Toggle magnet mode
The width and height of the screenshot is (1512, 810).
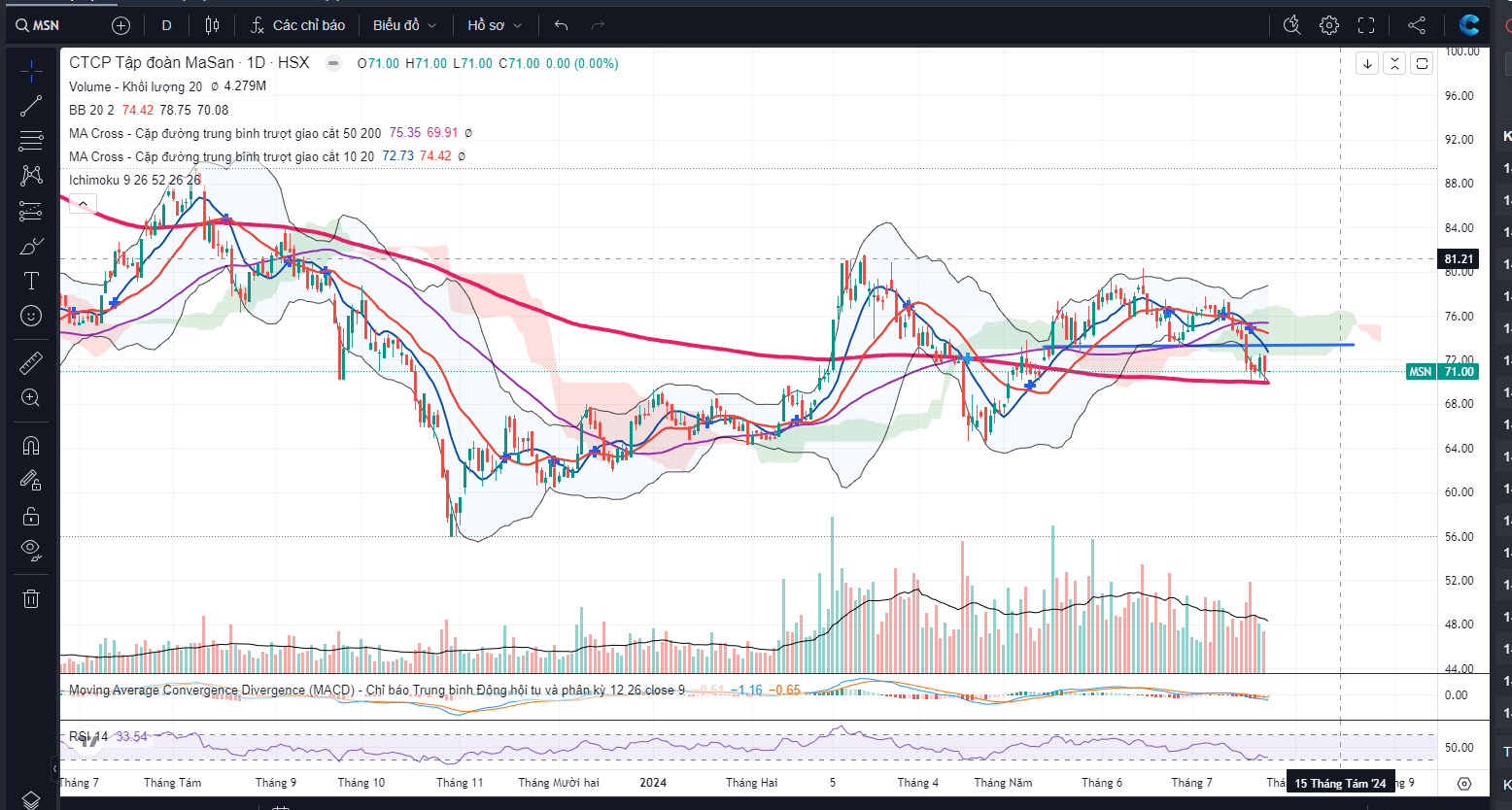[x=31, y=446]
